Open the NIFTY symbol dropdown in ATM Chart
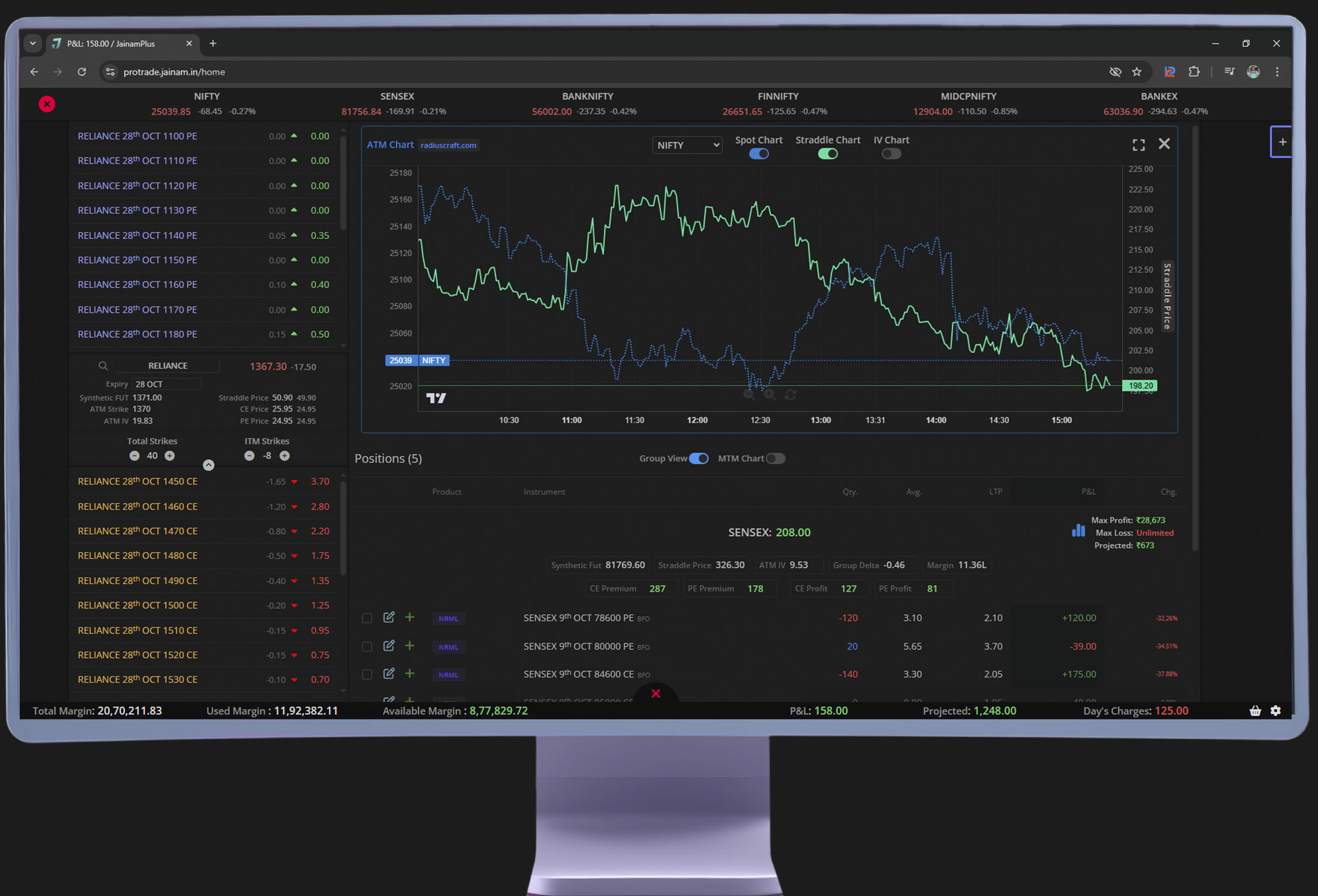Viewport: 1318px width, 896px height. click(687, 146)
